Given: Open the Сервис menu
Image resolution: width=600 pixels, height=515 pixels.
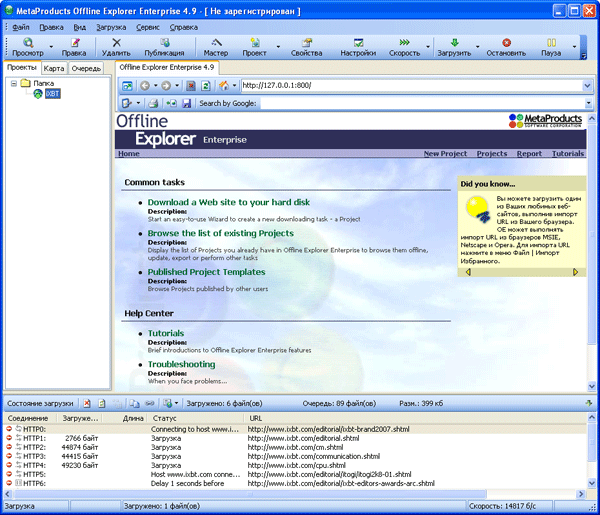Looking at the screenshot, I should [x=148, y=27].
